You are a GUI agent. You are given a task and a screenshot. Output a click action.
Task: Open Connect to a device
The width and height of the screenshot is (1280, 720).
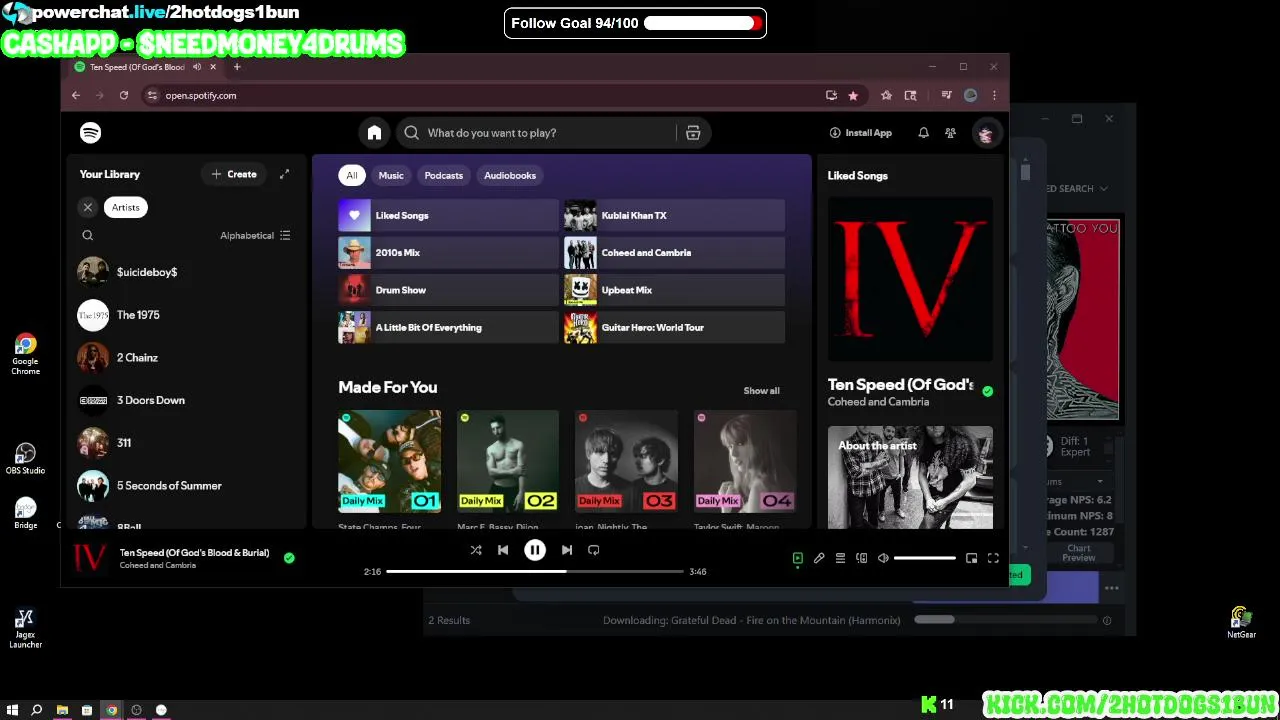(862, 558)
